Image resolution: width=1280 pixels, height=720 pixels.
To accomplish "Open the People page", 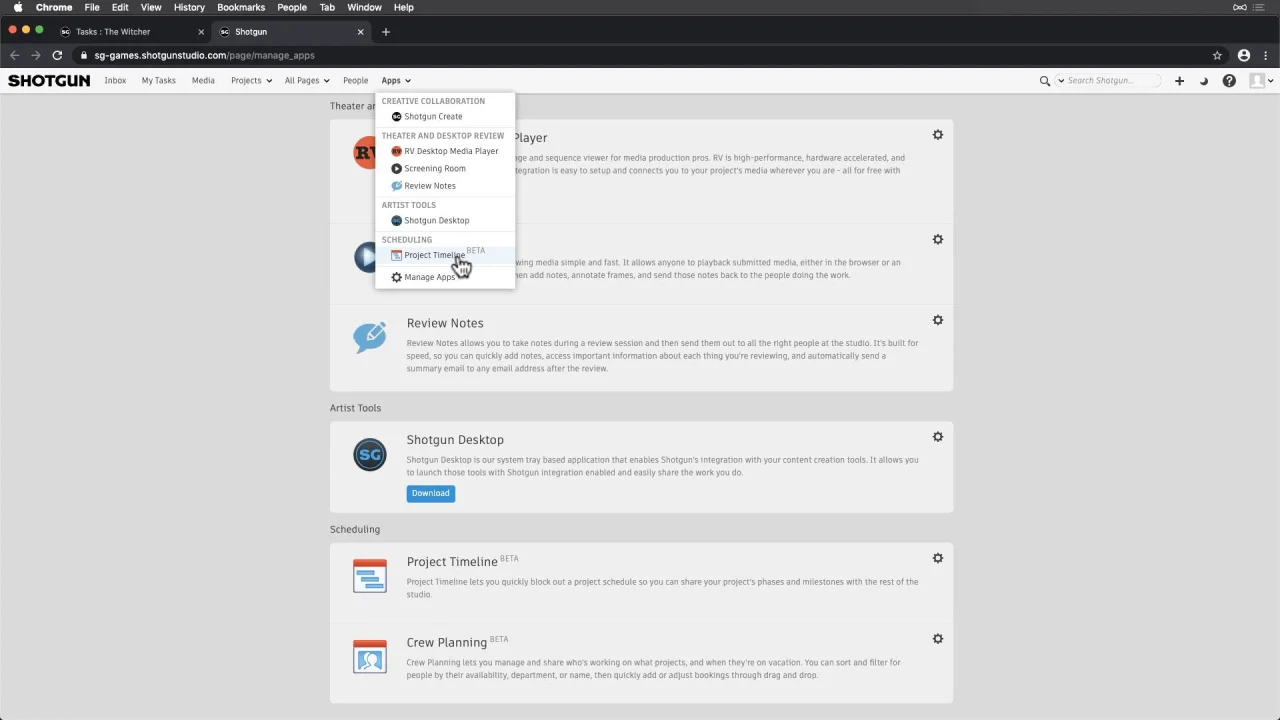I will click(355, 81).
